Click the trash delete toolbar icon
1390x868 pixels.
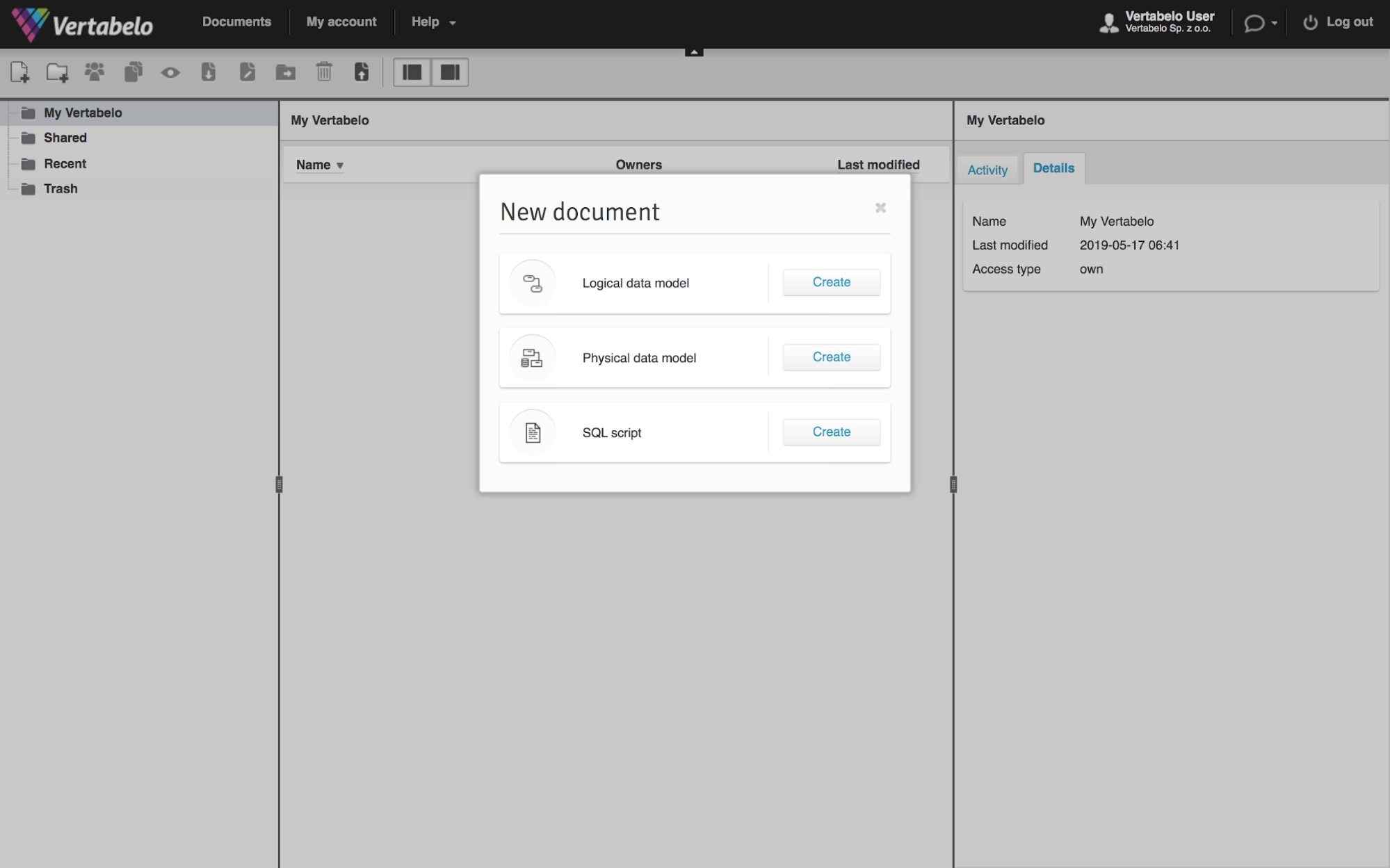pos(324,72)
